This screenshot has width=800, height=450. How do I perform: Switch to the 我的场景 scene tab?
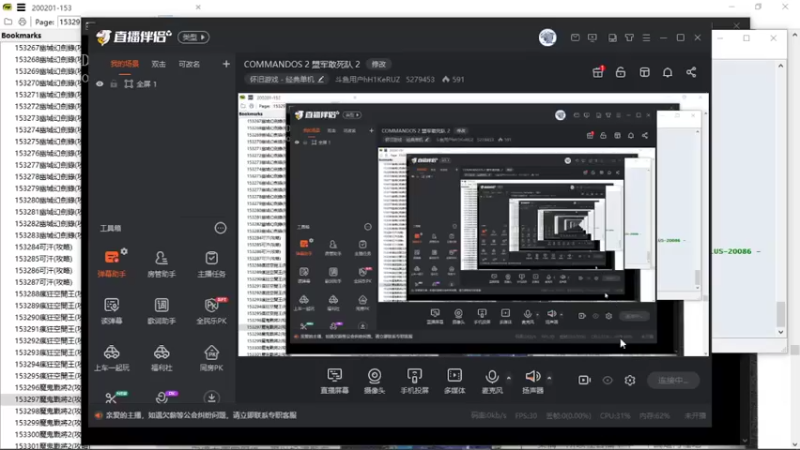click(x=124, y=64)
